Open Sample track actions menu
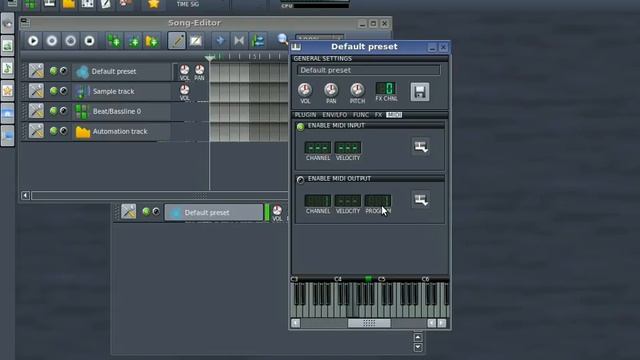 tap(36, 91)
